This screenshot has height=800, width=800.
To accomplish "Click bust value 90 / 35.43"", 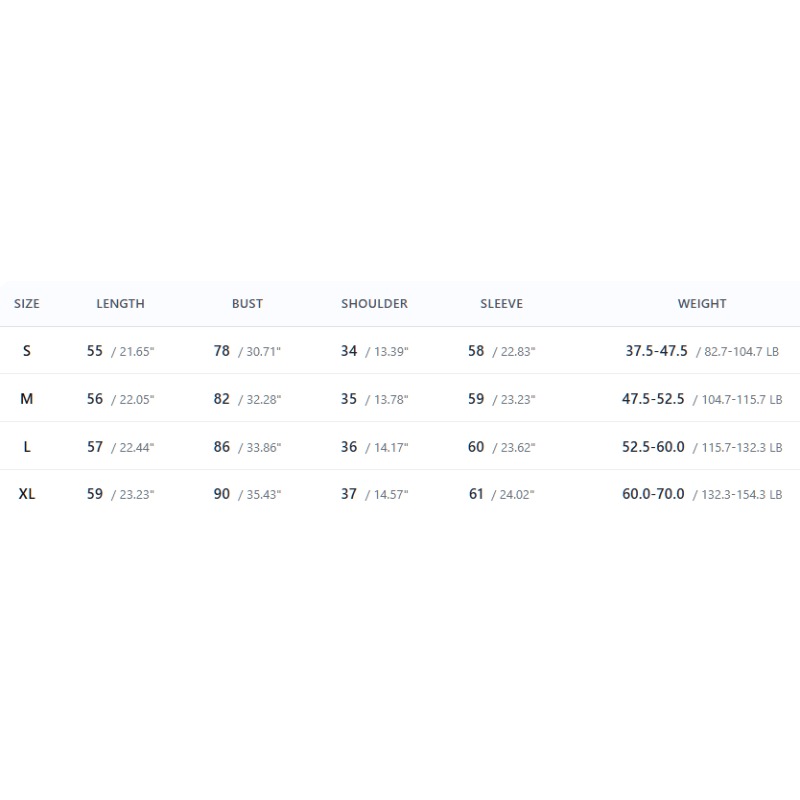I will click(x=247, y=494).
